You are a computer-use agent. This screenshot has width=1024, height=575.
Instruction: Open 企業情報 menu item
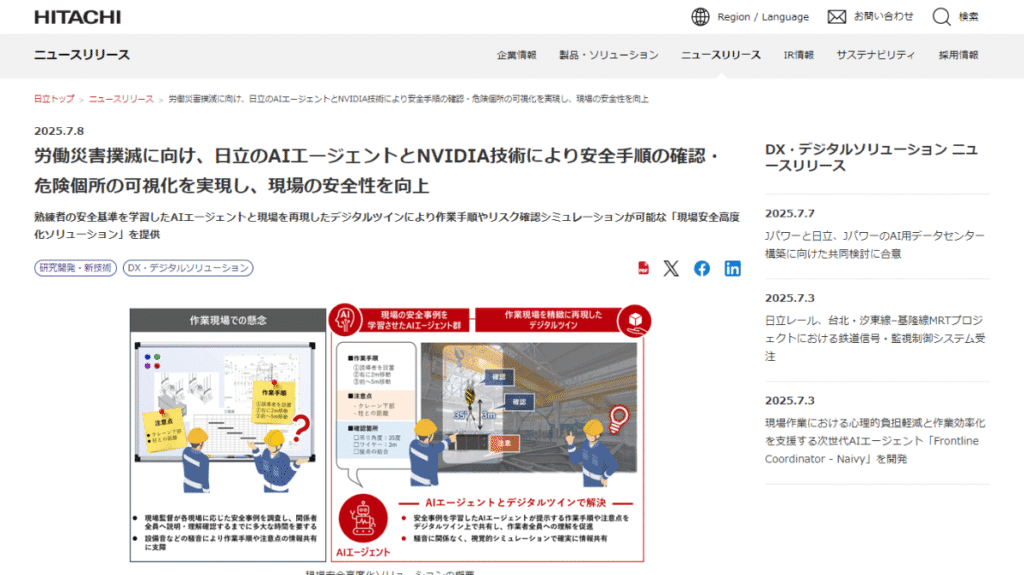(x=517, y=55)
